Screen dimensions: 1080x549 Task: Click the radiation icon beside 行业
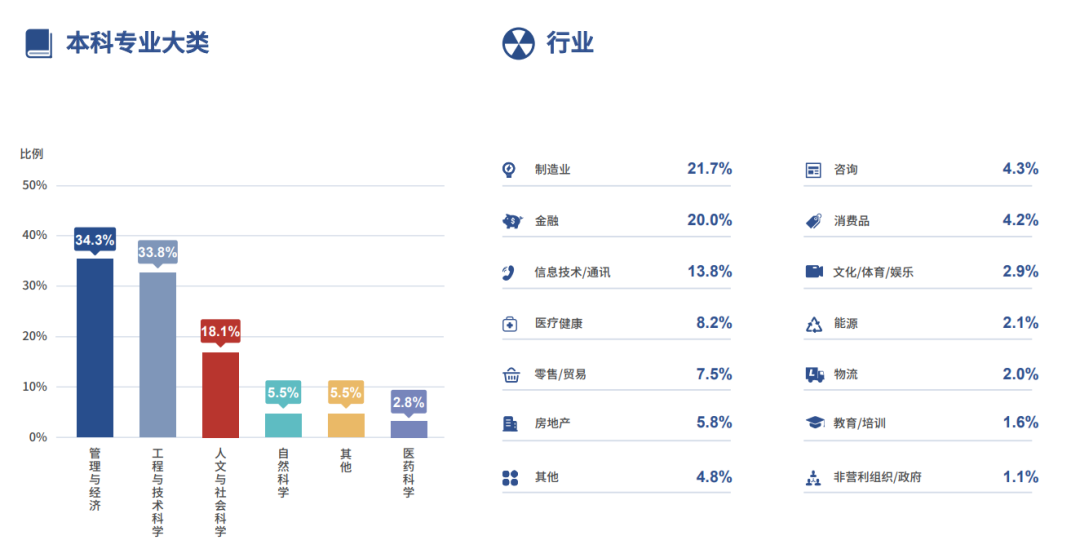pyautogui.click(x=518, y=43)
